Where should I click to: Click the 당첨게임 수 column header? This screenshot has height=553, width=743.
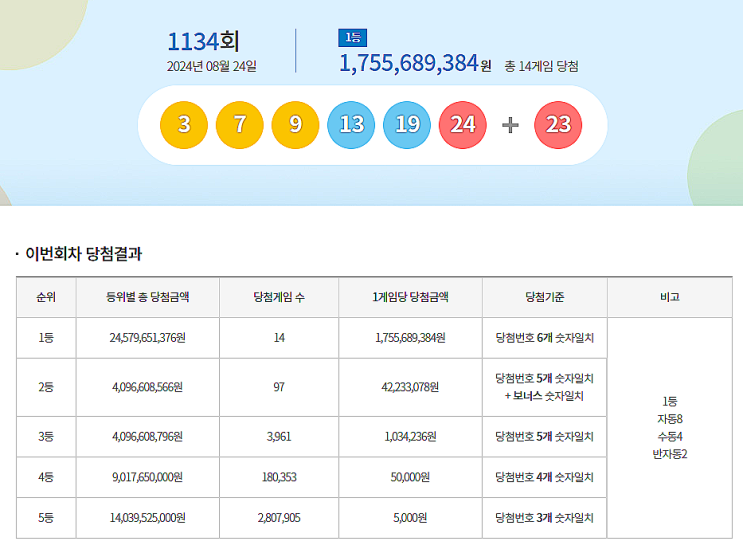279,297
